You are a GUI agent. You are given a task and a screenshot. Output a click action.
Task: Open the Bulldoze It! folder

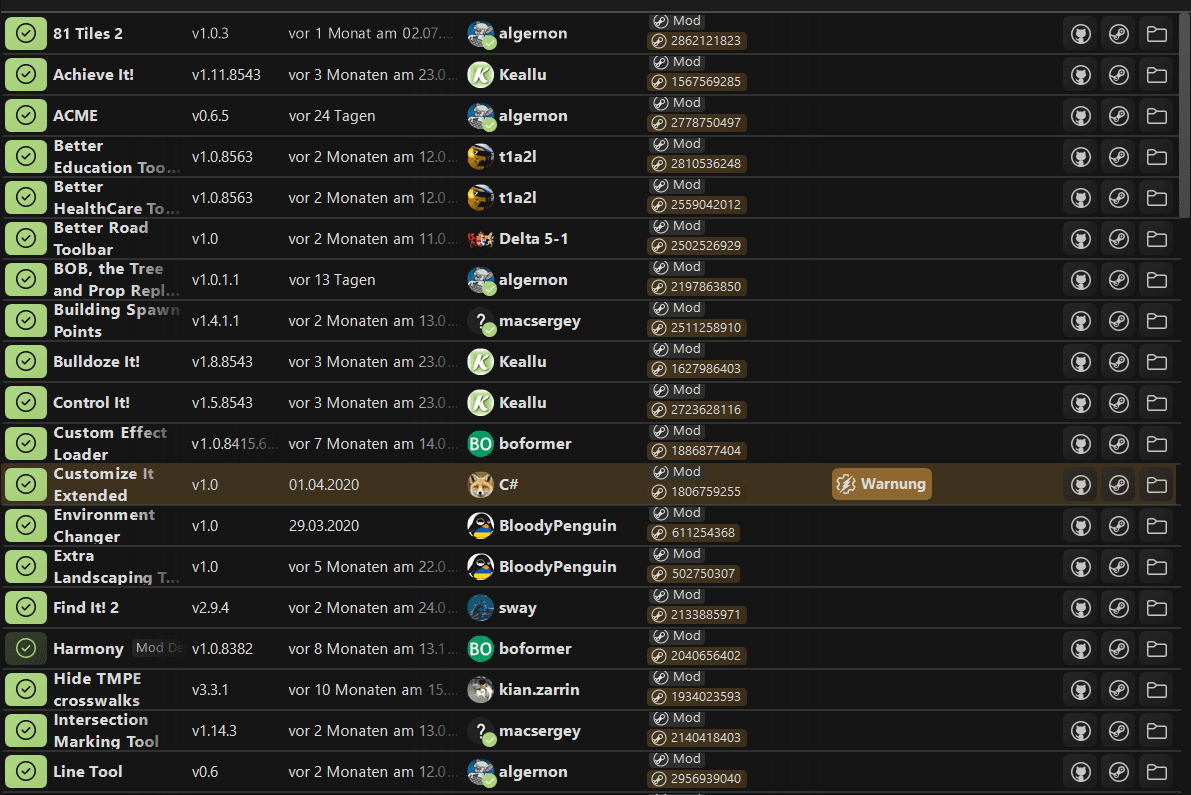[x=1157, y=361]
